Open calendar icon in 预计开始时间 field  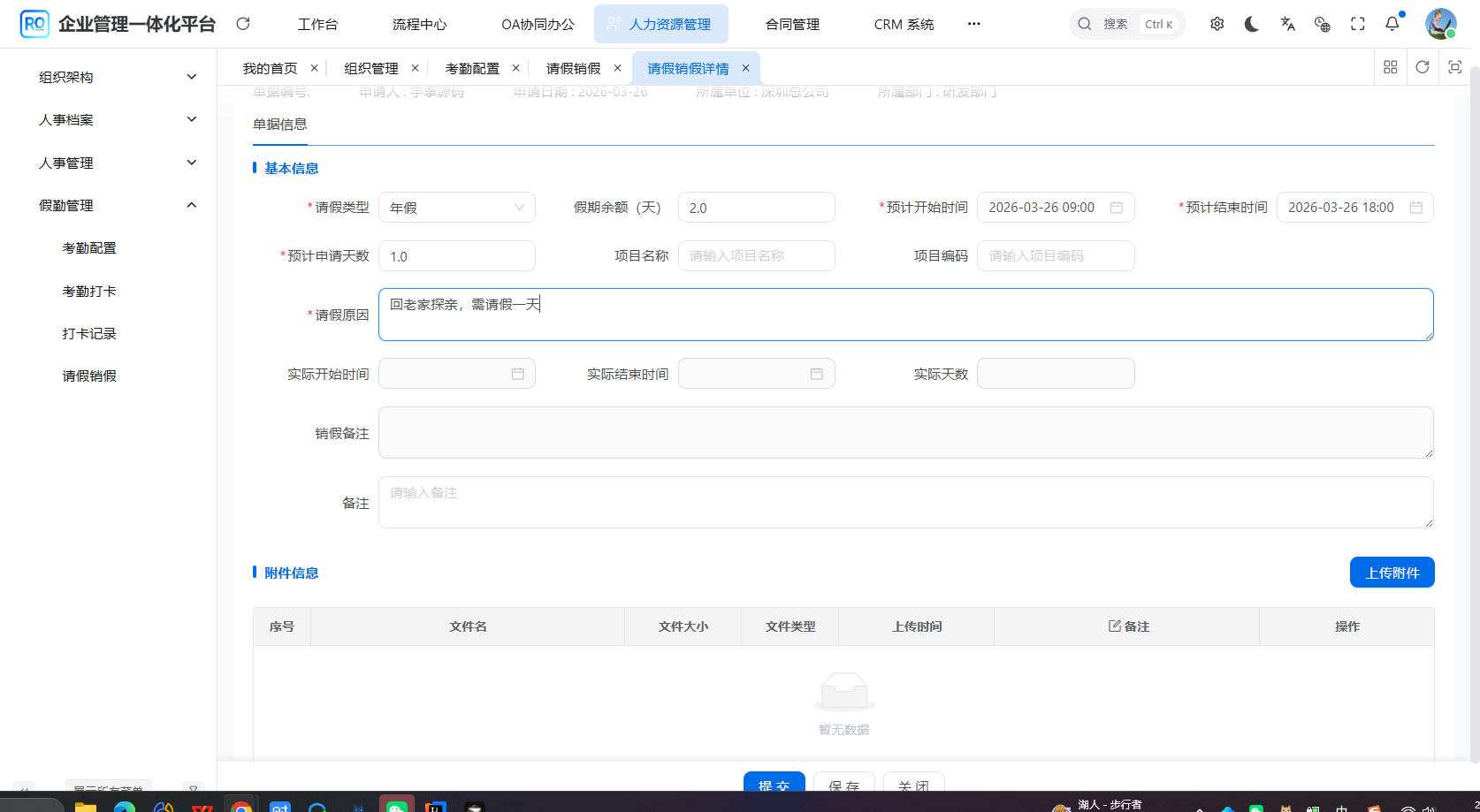pyautogui.click(x=1117, y=208)
